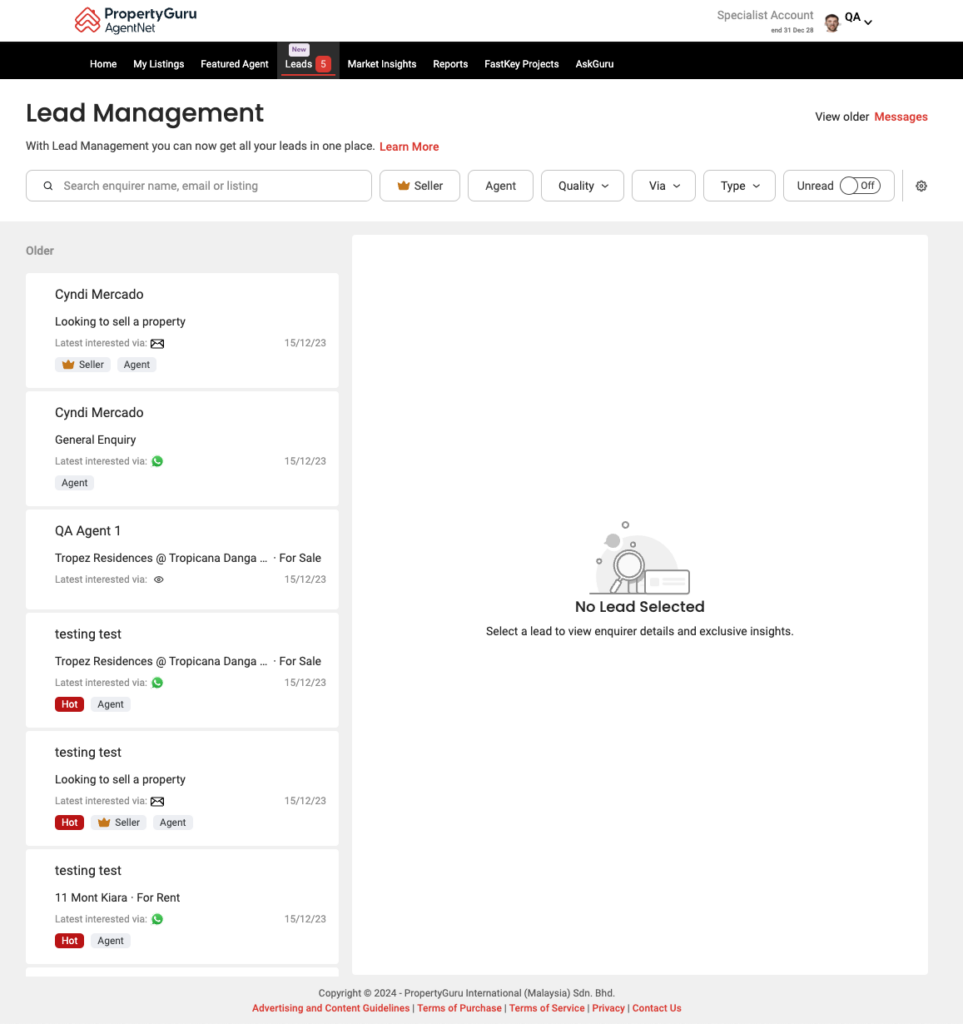963x1024 pixels.
Task: Click the PropertyGuru AgentNet logo
Action: point(135,19)
